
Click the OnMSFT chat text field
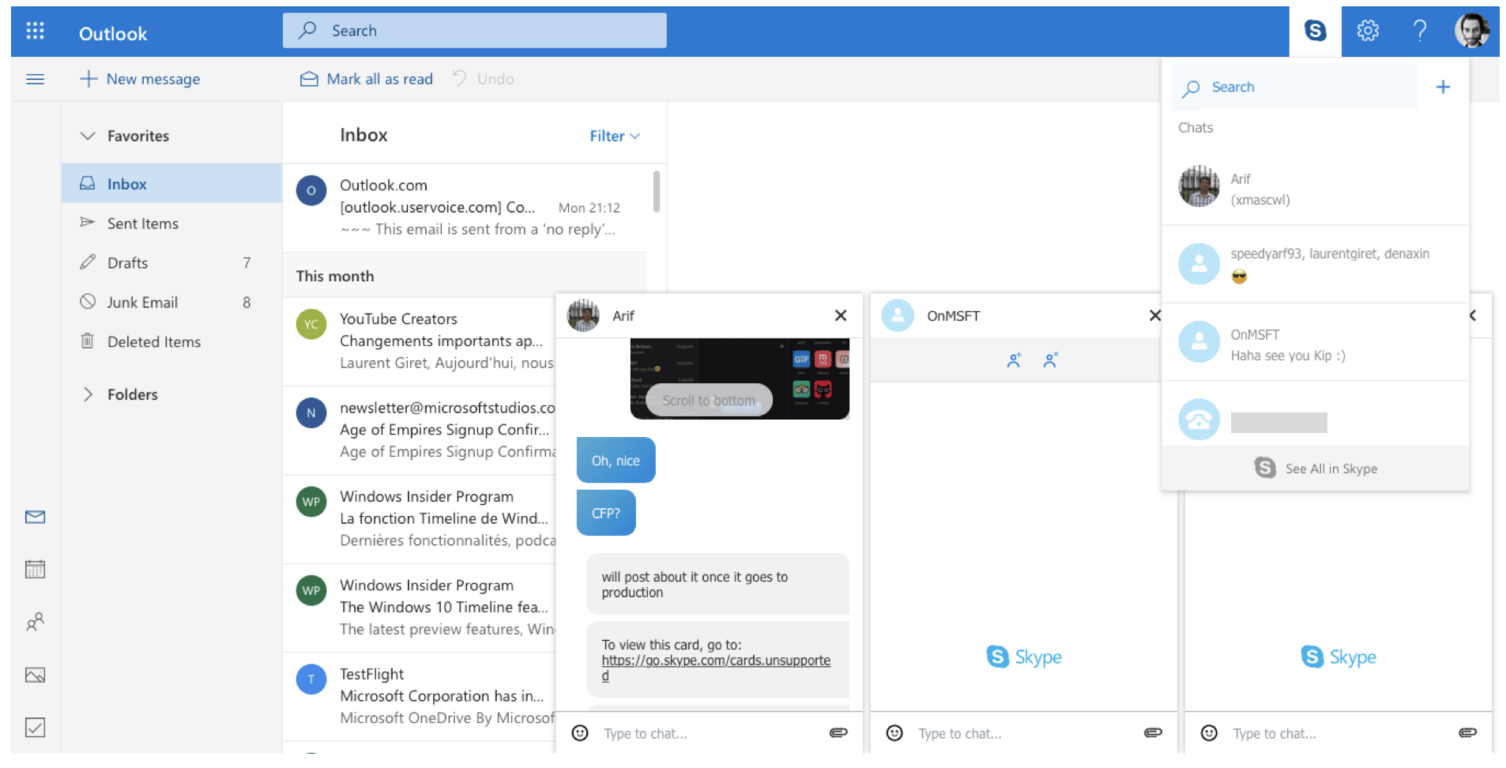point(1025,733)
